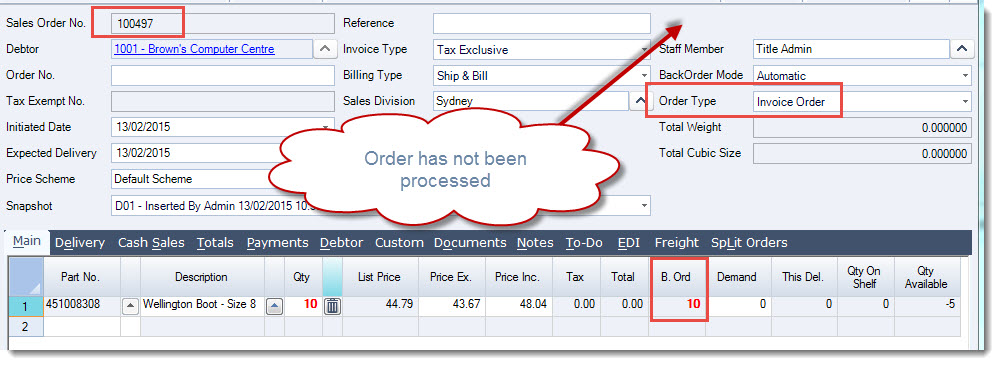Image resolution: width=999 pixels, height=365 pixels.
Task: Click the Total Cubic Size field
Action: 863,154
